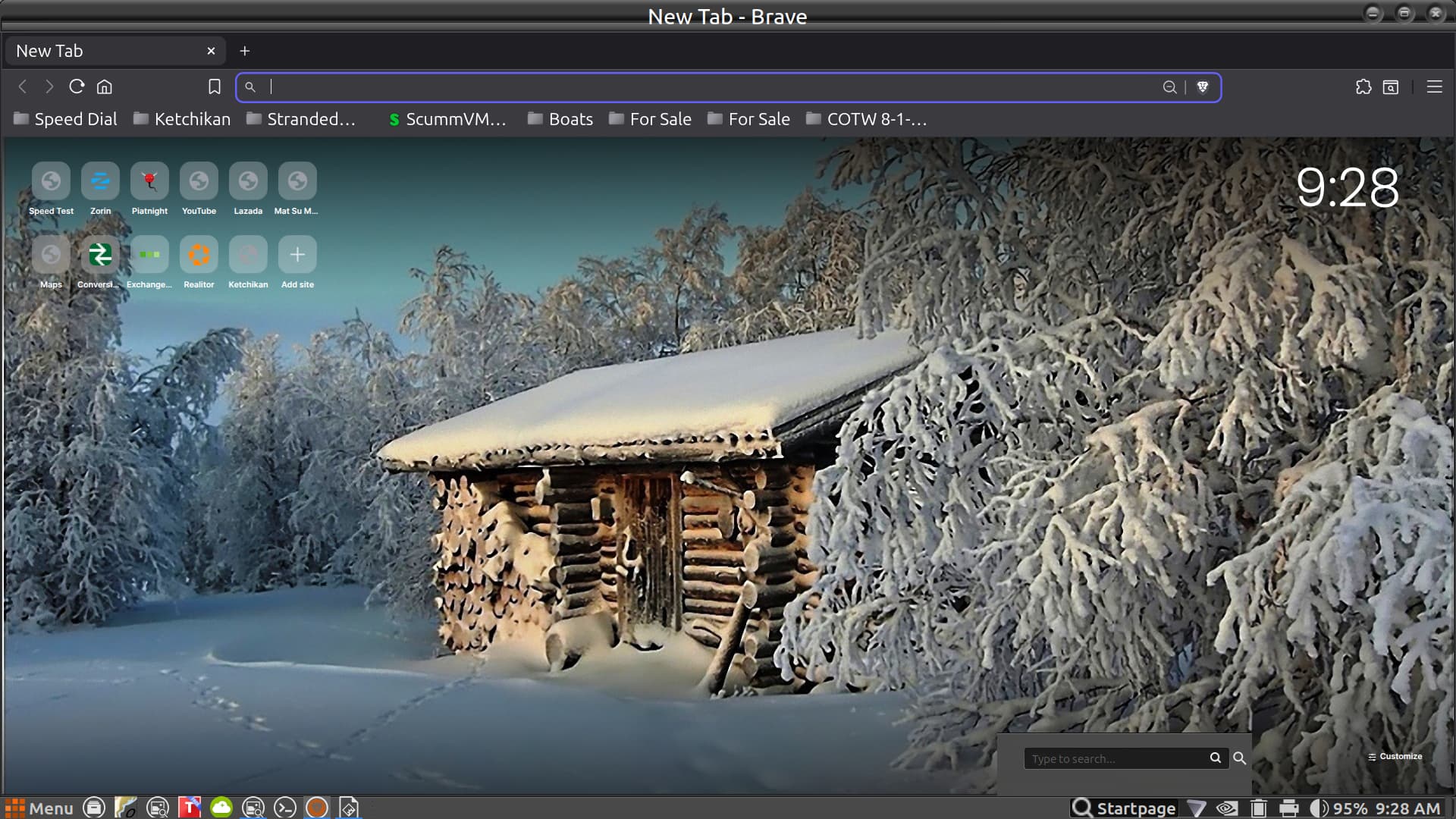This screenshot has width=1456, height=819.
Task: Open the ScummVM bookmark
Action: coord(447,119)
